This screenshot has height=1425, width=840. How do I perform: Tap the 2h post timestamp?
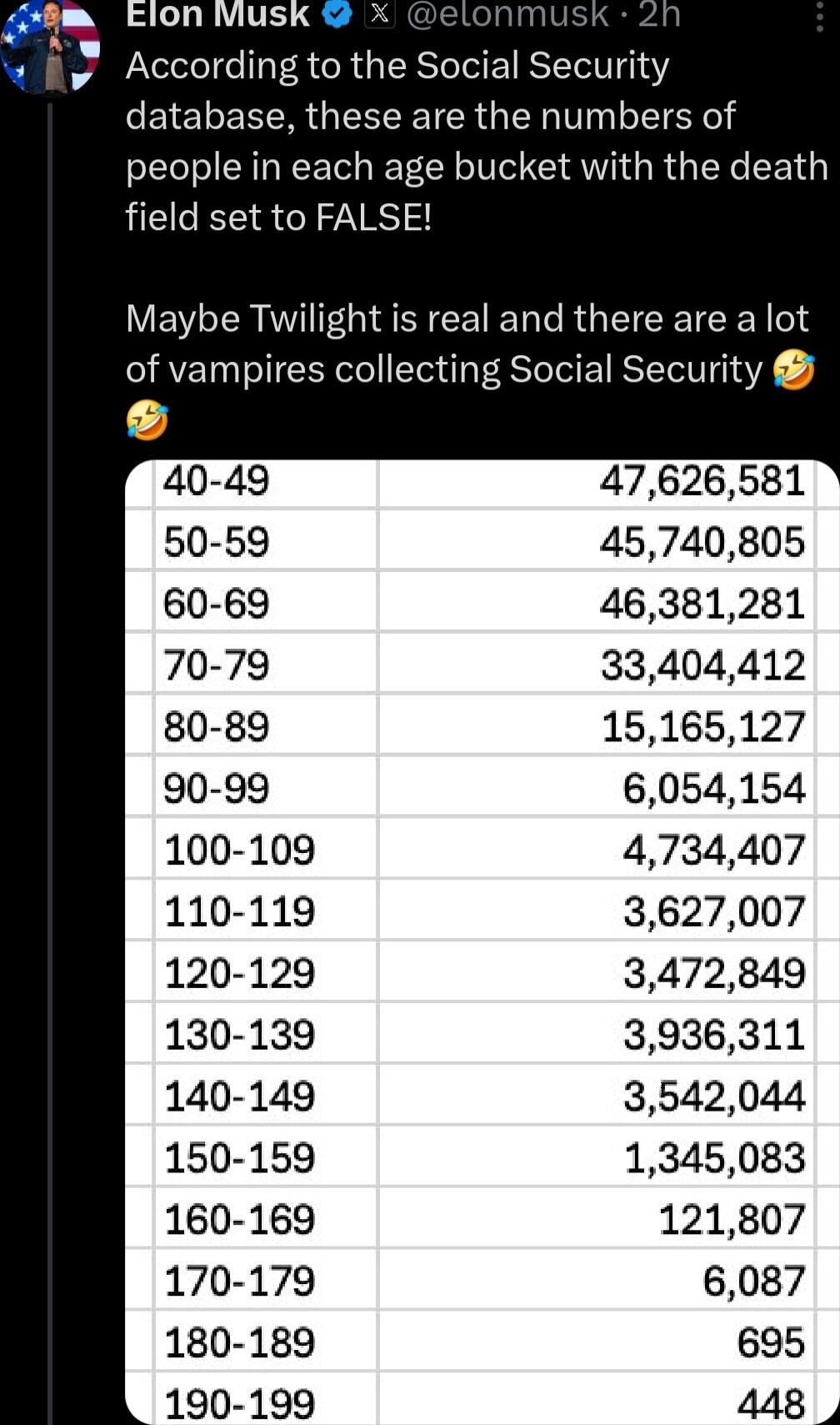click(x=659, y=15)
